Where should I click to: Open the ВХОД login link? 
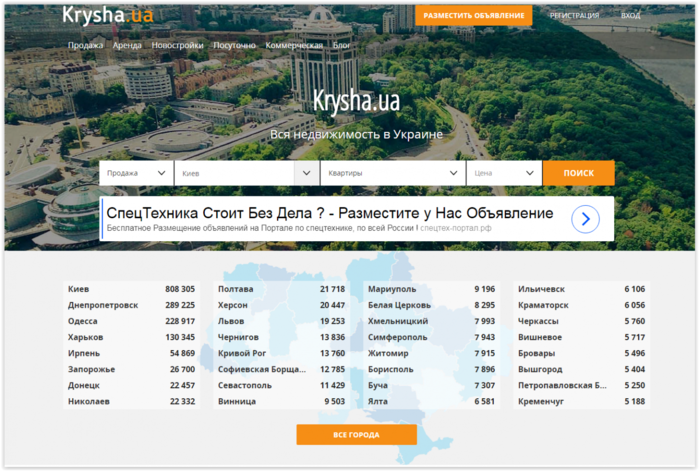(x=630, y=16)
